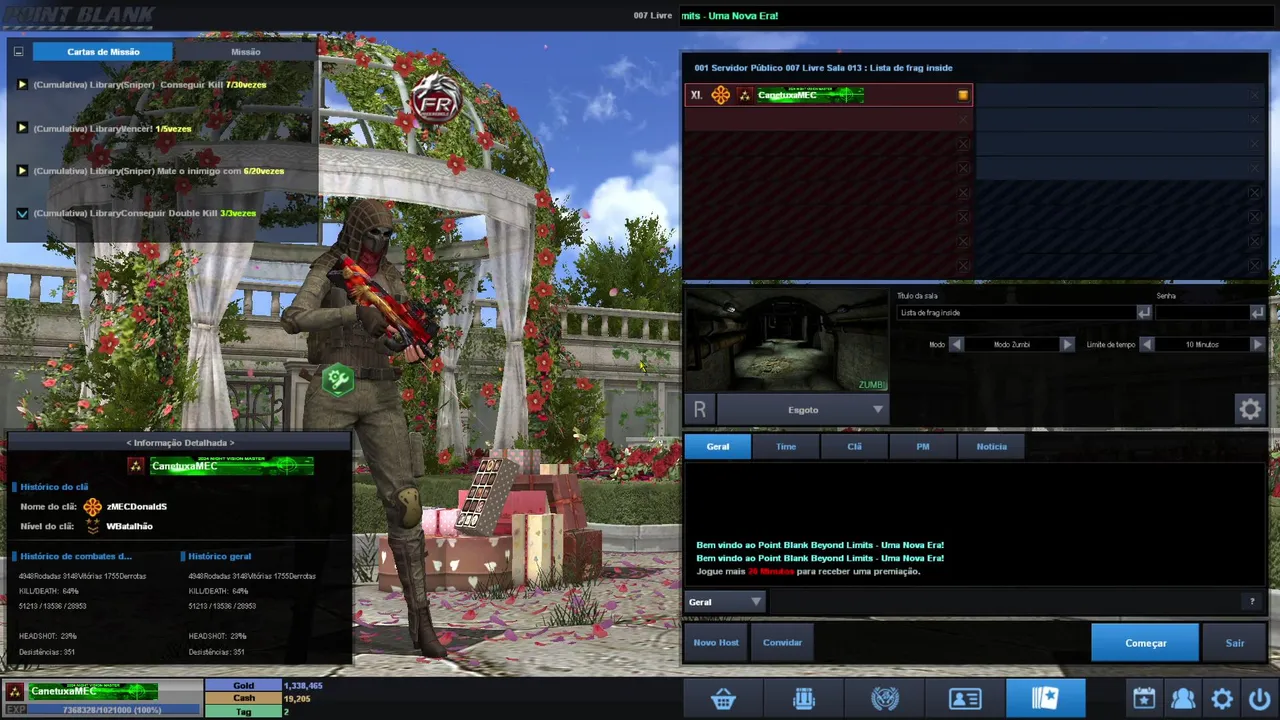1280x720 pixels.
Task: Confirm password with enter arrow icon
Action: (x=1257, y=313)
